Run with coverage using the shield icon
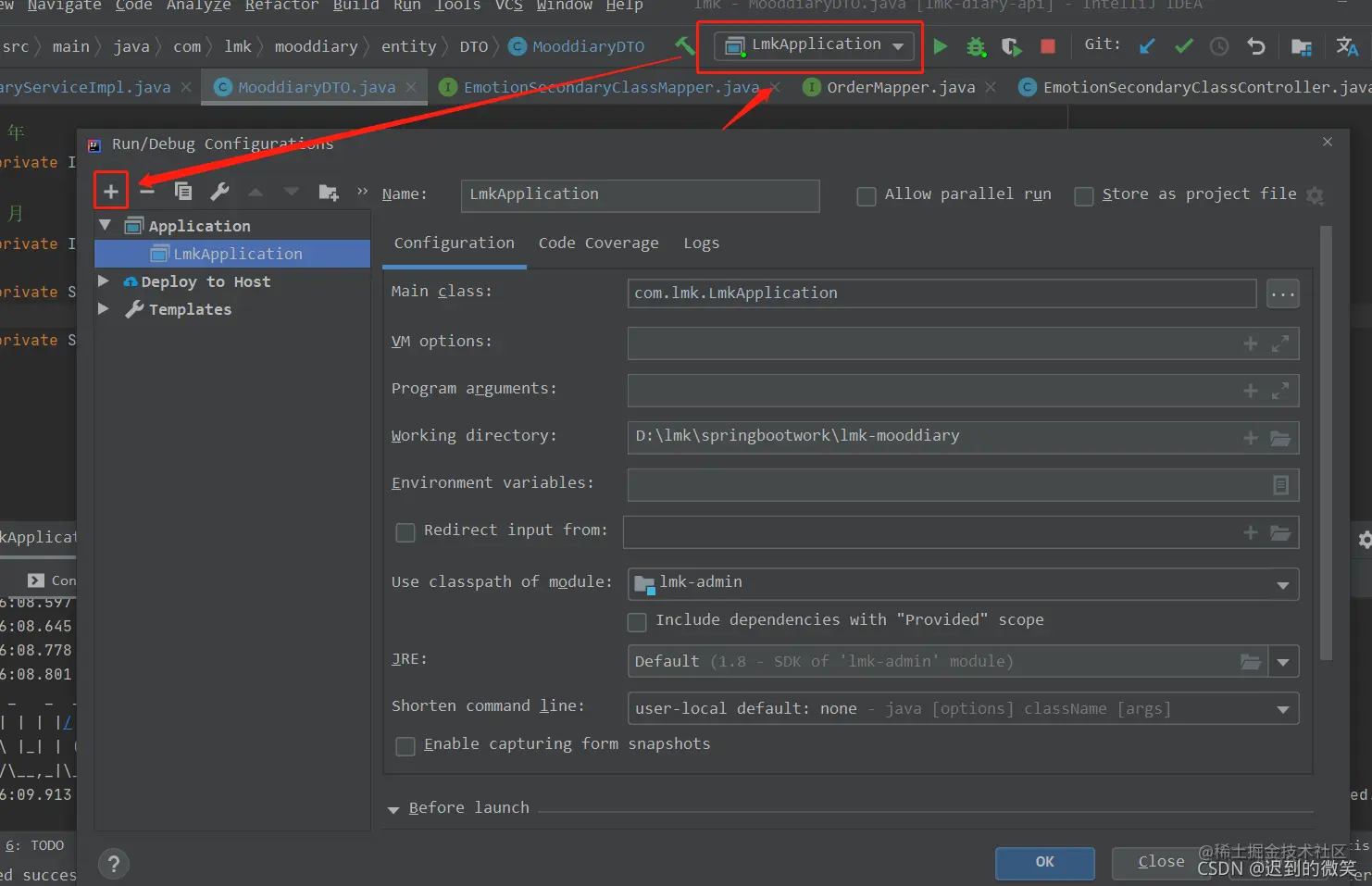The height and width of the screenshot is (886, 1372). click(1012, 46)
